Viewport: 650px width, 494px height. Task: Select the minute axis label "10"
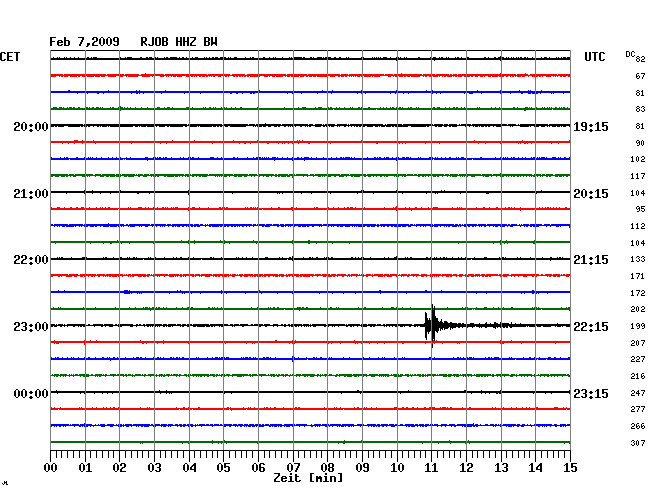click(x=397, y=468)
